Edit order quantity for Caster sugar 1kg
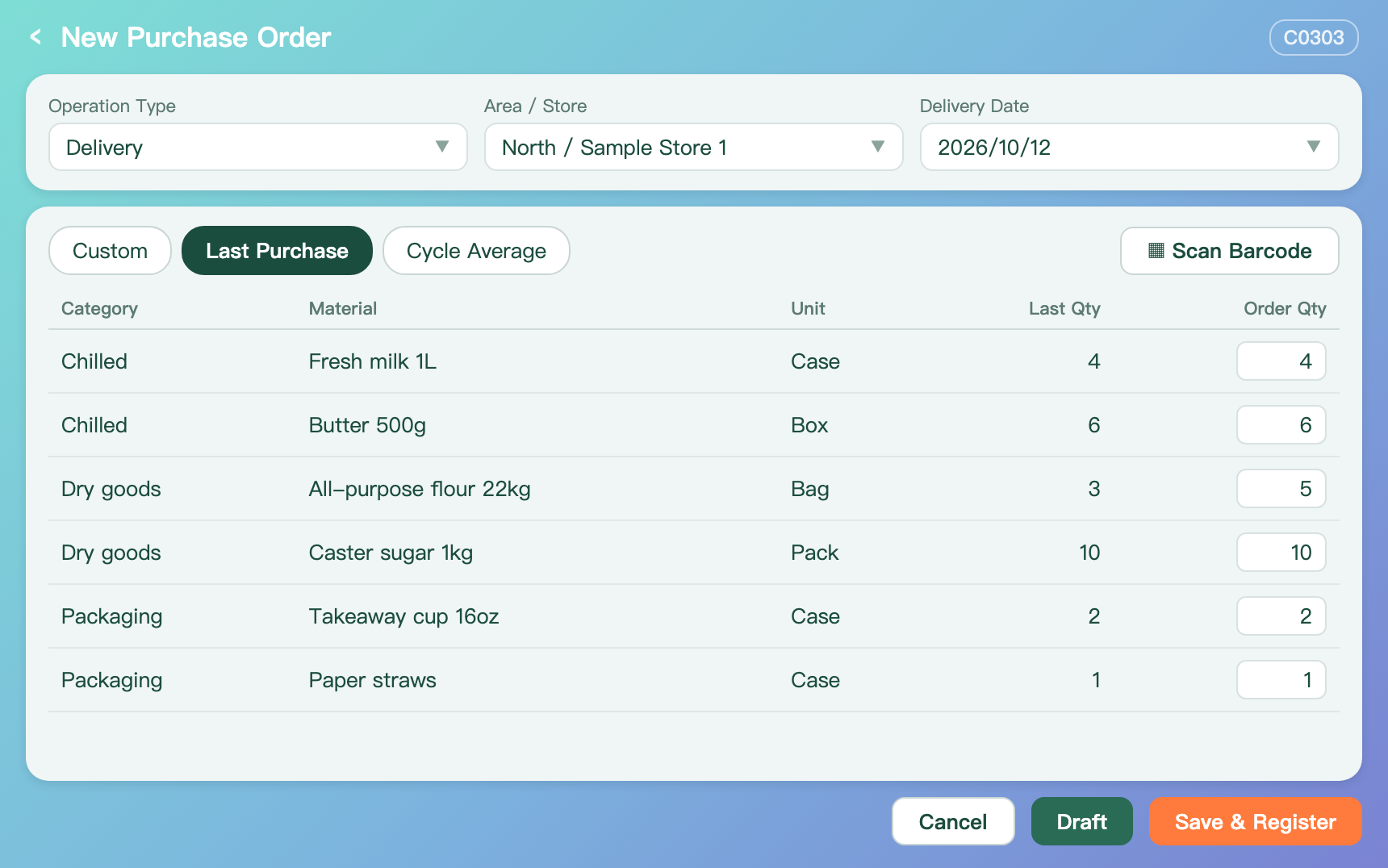The width and height of the screenshot is (1388, 868). [1281, 553]
